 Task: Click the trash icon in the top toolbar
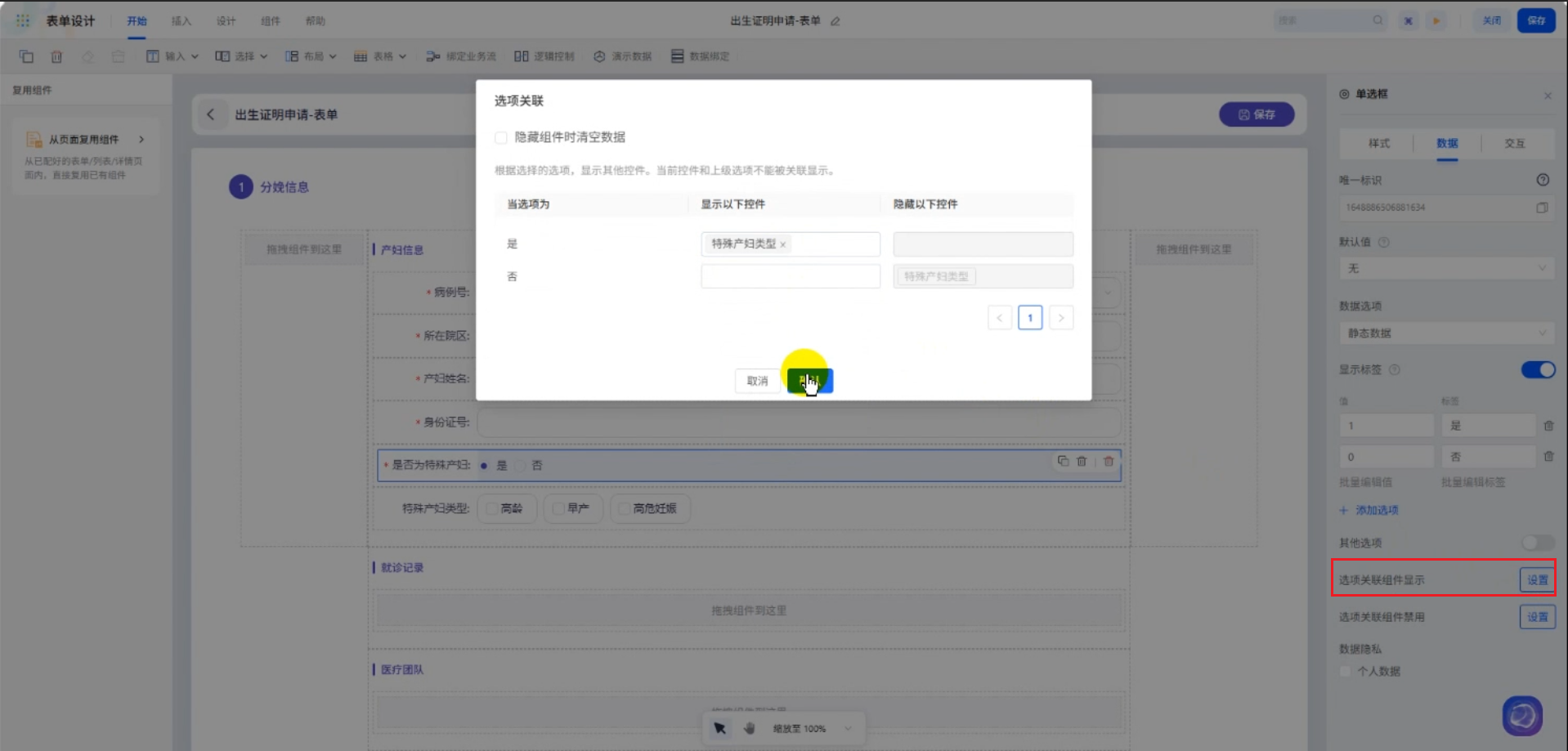(56, 56)
